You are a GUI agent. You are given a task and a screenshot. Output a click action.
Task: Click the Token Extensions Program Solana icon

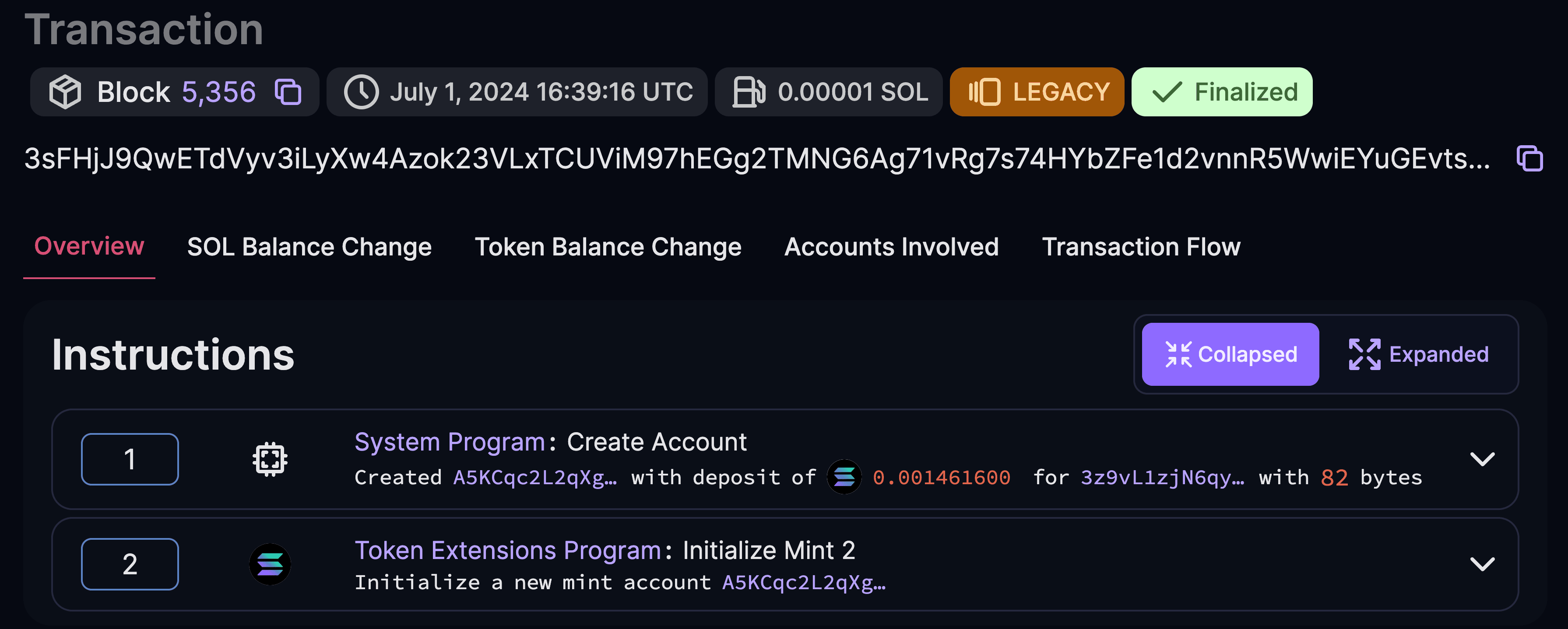[270, 564]
